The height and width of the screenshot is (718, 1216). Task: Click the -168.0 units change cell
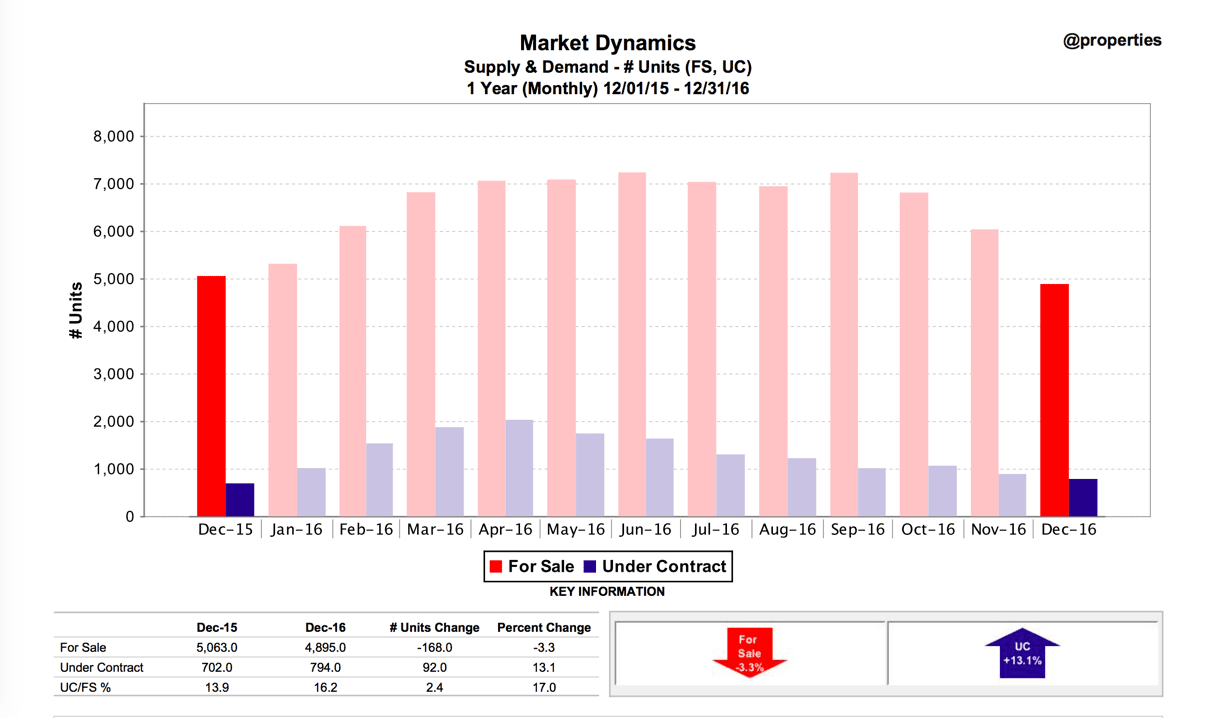coord(434,648)
